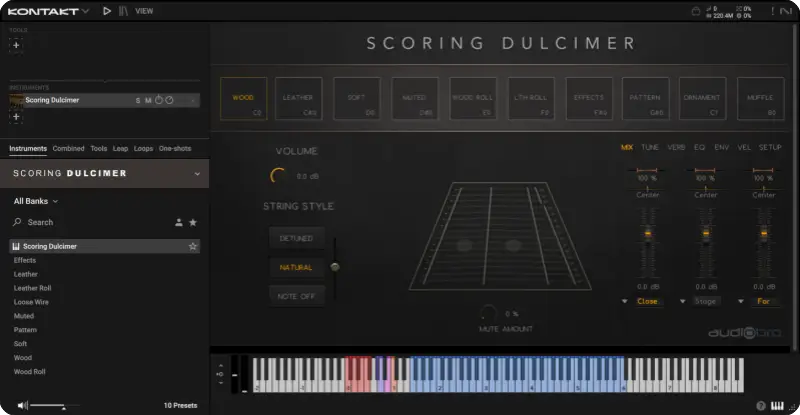Screen dimensions: 800x415
Task: Filter favorites with star icon
Action: [x=193, y=223]
